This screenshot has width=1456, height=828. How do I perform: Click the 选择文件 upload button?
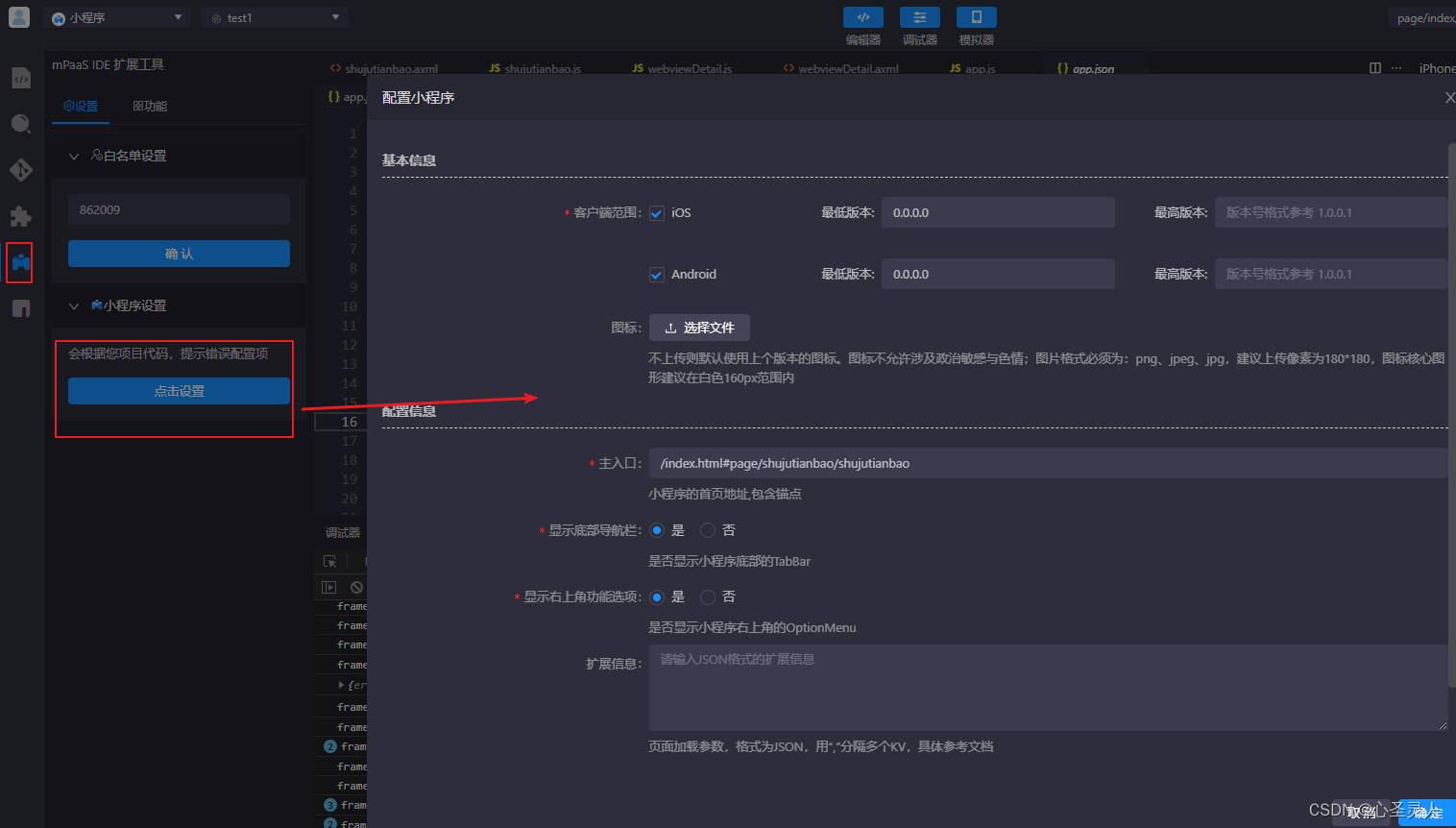click(699, 328)
